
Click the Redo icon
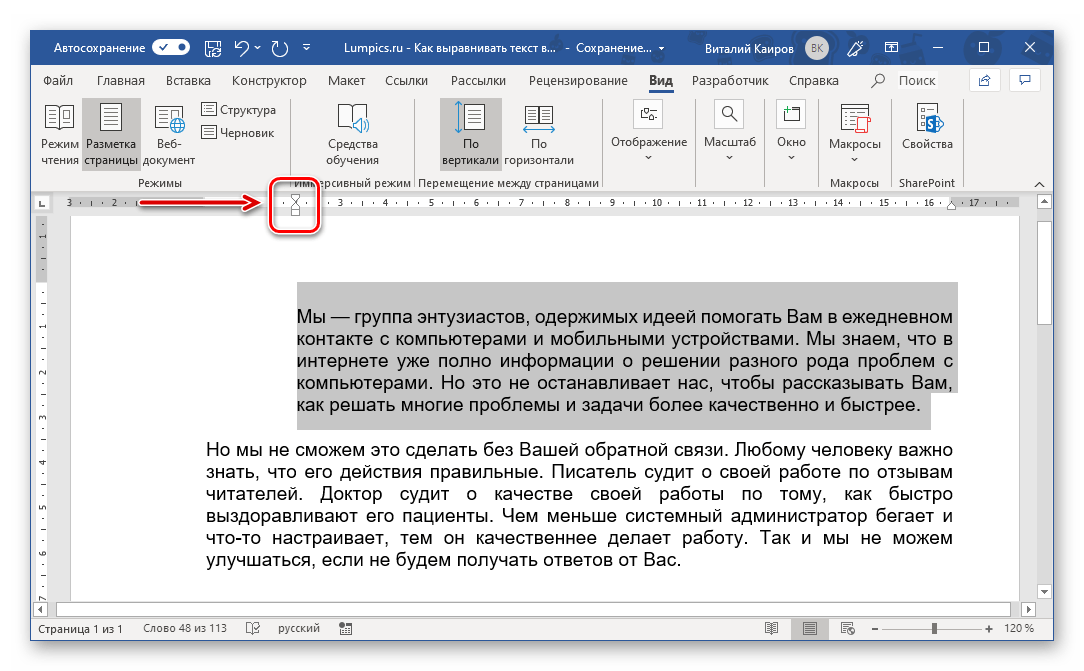[x=279, y=47]
